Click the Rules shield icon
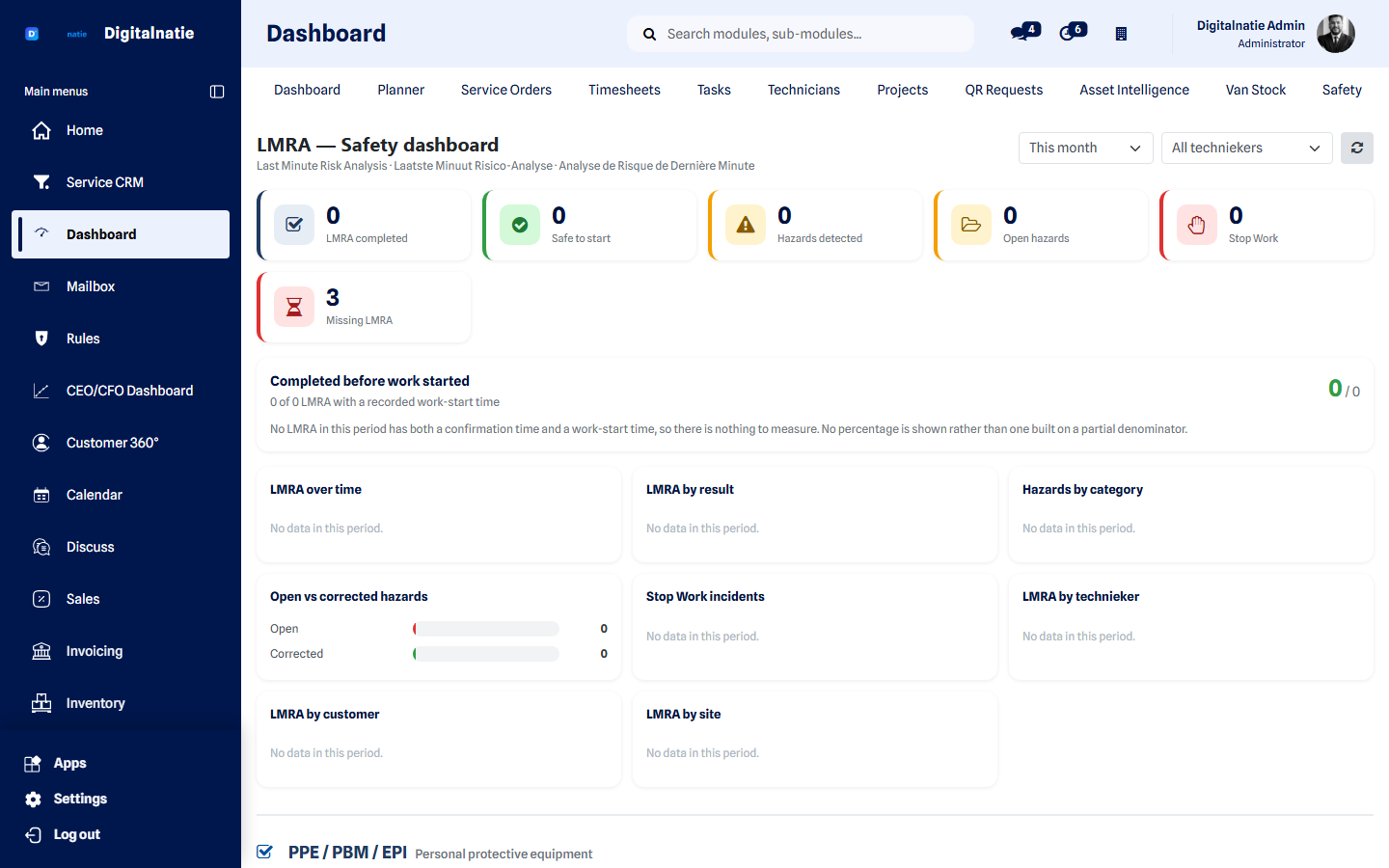Screen dimensions: 1389x868 pyautogui.click(x=41, y=339)
